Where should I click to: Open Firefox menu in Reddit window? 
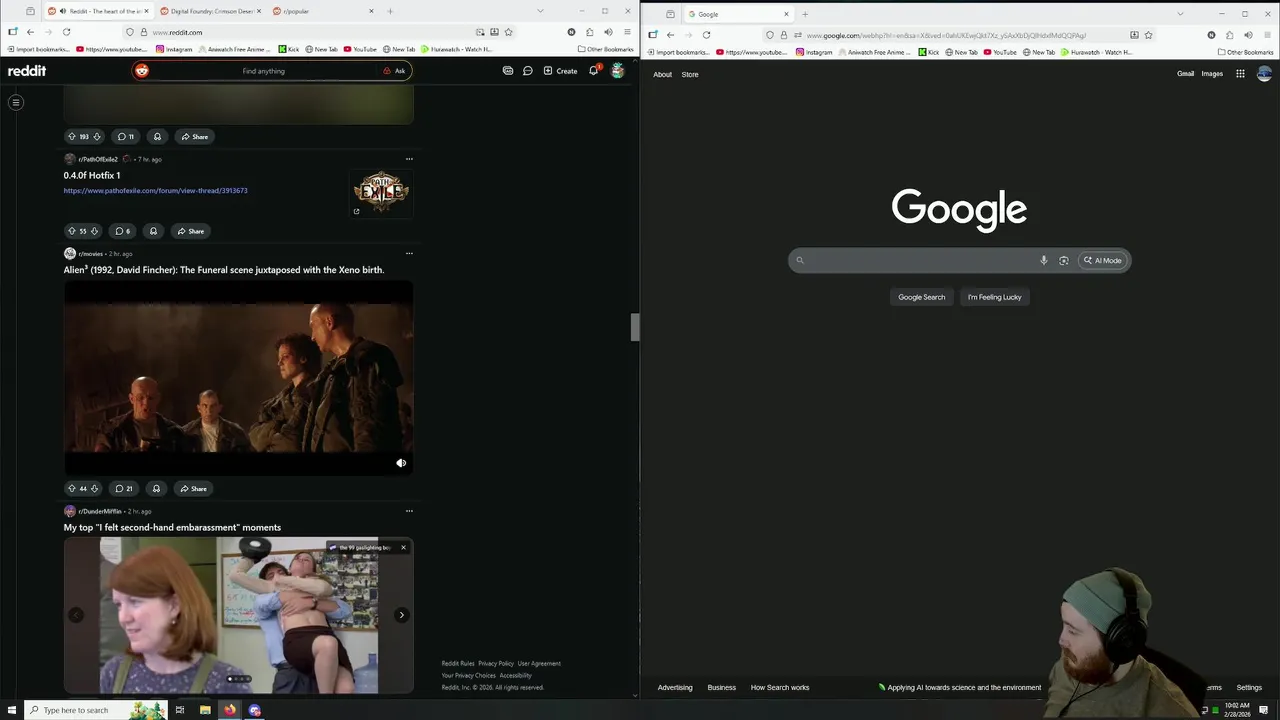point(627,32)
